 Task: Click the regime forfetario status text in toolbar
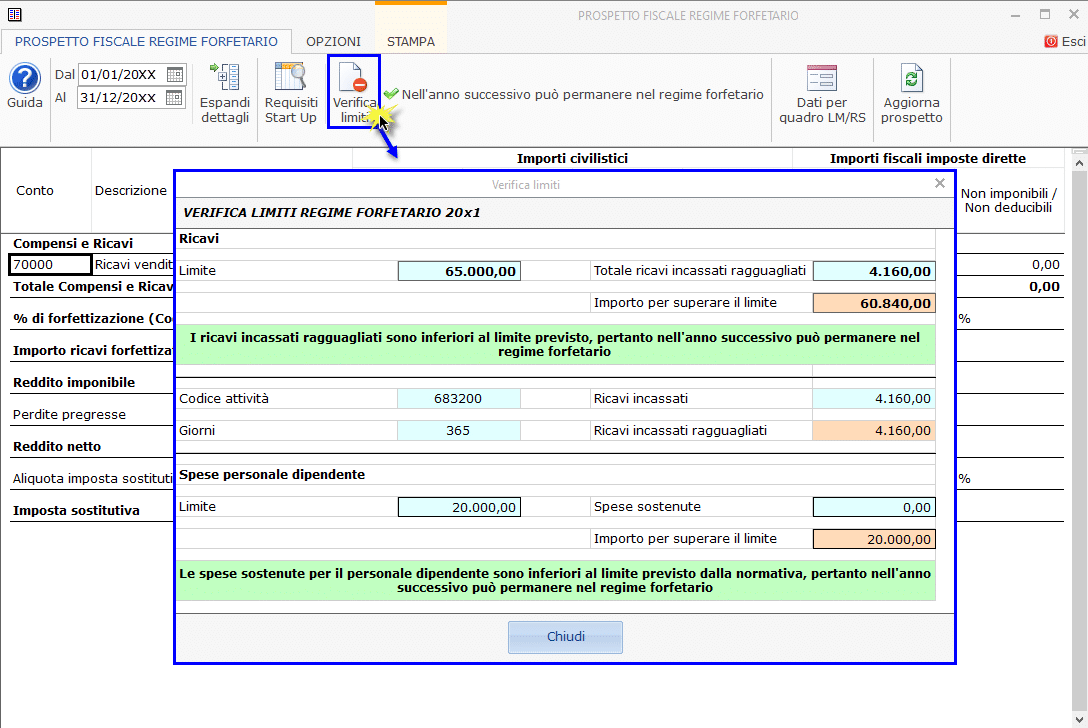(x=582, y=94)
